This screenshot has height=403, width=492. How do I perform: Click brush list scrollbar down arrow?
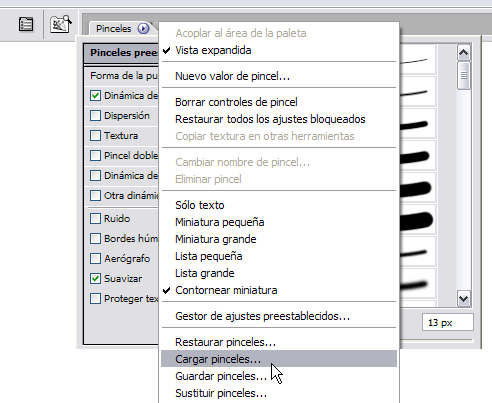(x=464, y=299)
